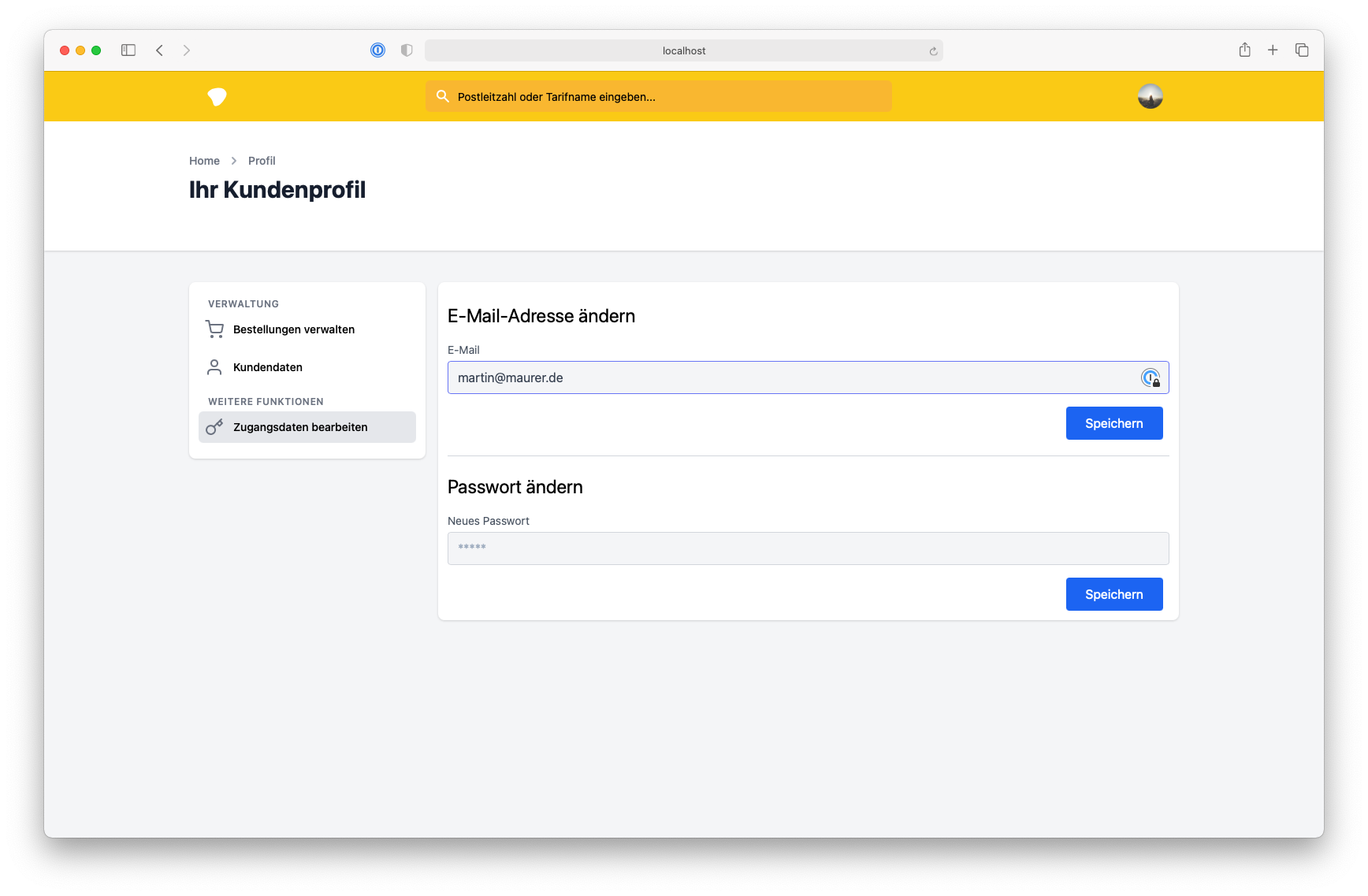Open the Share icon in Safari toolbar
The image size is (1368, 896).
pyautogui.click(x=1245, y=50)
